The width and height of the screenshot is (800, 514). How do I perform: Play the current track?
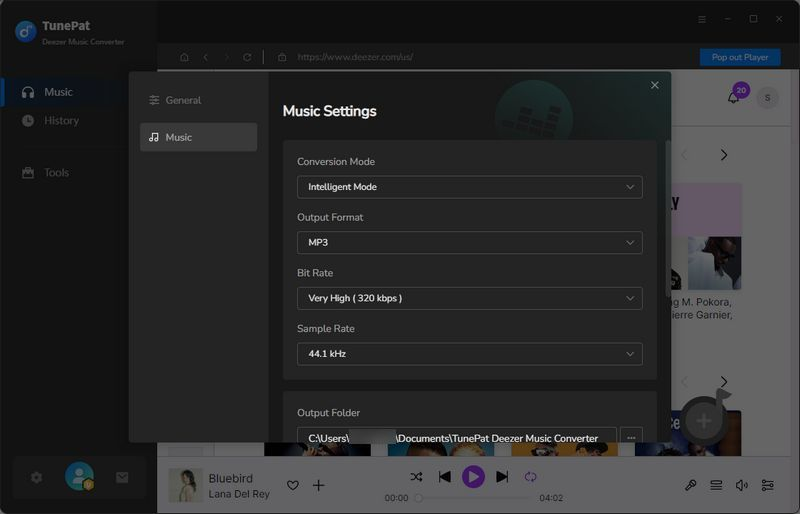(x=473, y=477)
